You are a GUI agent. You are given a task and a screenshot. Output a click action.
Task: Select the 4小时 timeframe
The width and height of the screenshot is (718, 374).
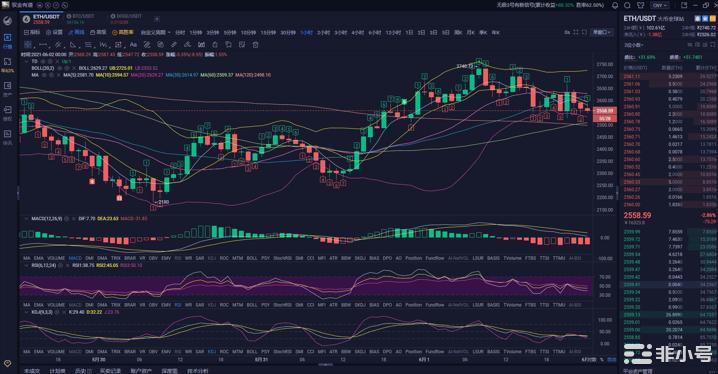pyautogui.click(x=358, y=33)
